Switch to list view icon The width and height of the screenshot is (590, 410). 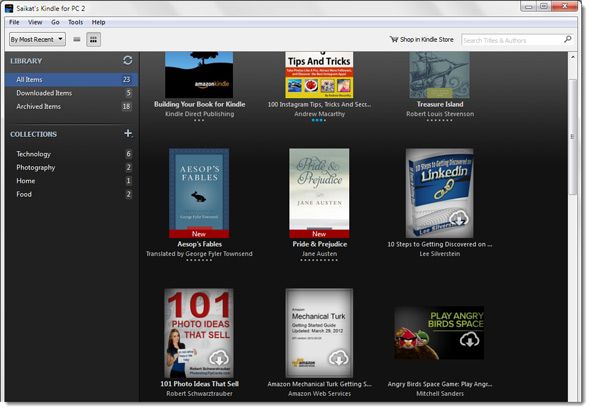77,39
